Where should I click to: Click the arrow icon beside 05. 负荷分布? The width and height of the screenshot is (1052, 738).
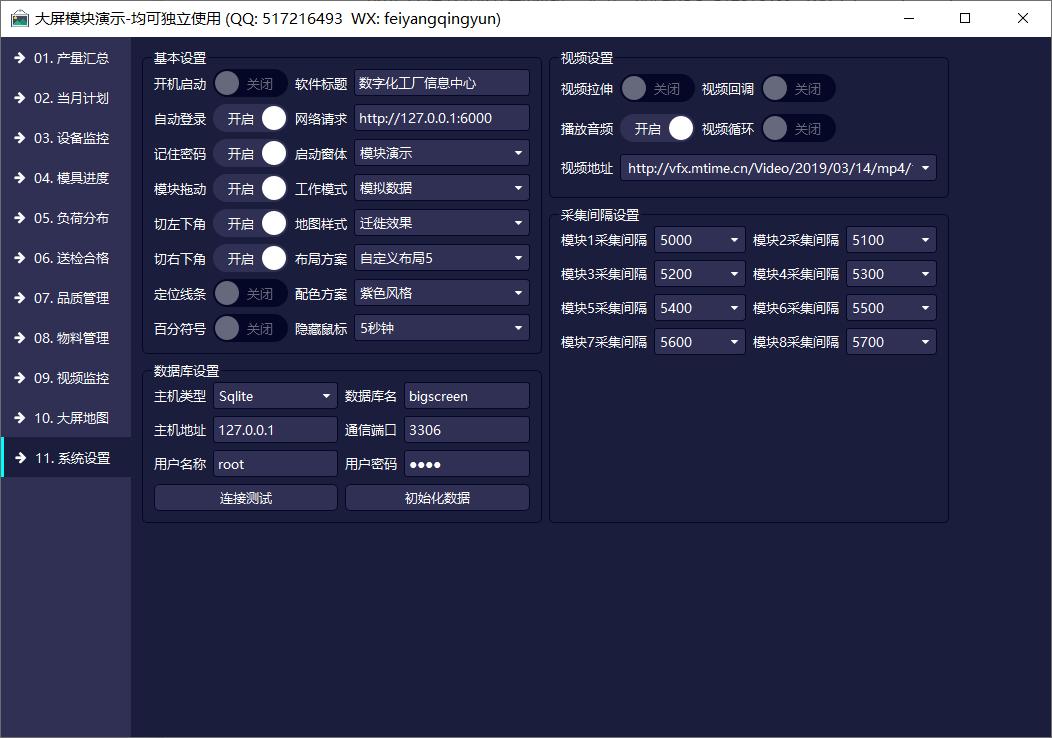click(x=19, y=218)
